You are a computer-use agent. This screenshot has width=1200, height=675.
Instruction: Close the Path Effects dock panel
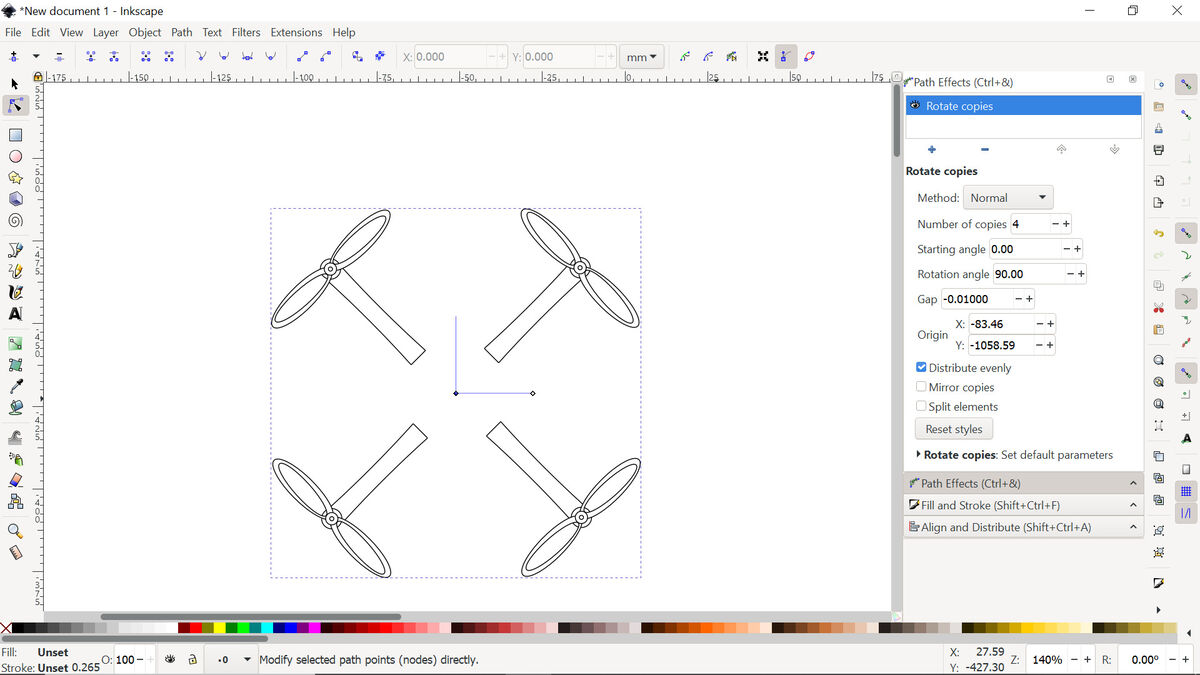(x=1132, y=80)
